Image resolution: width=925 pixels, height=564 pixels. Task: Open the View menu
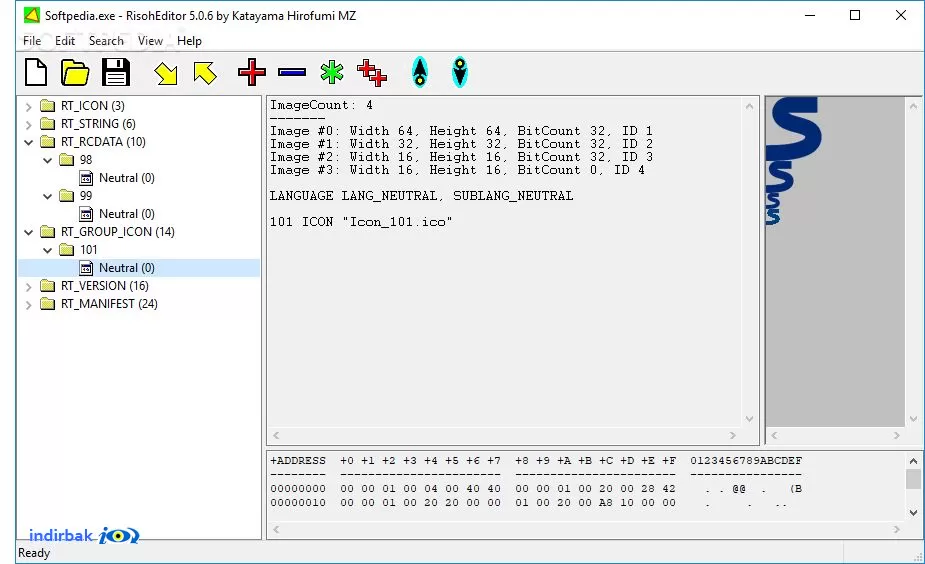click(x=150, y=41)
